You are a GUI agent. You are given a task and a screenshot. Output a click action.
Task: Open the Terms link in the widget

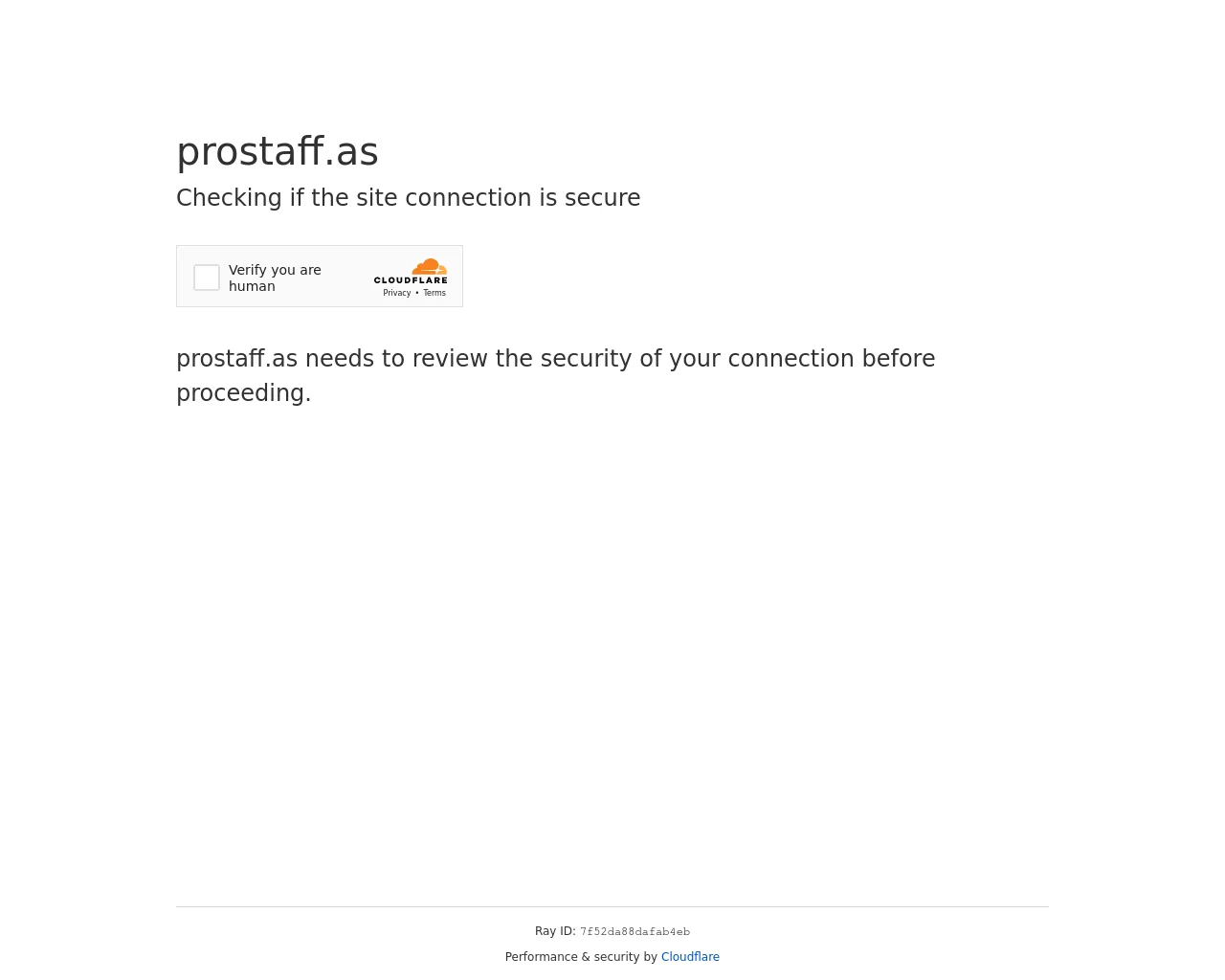pyautogui.click(x=434, y=293)
